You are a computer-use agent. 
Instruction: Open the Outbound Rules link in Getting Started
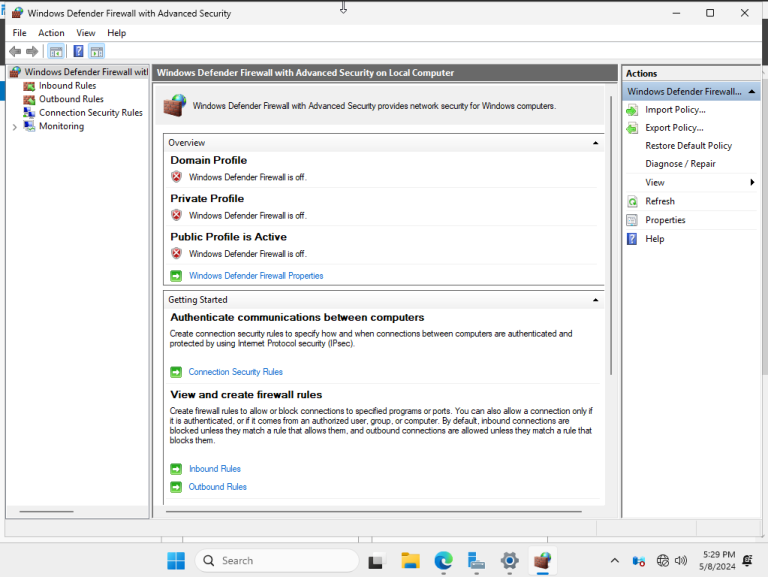217,487
